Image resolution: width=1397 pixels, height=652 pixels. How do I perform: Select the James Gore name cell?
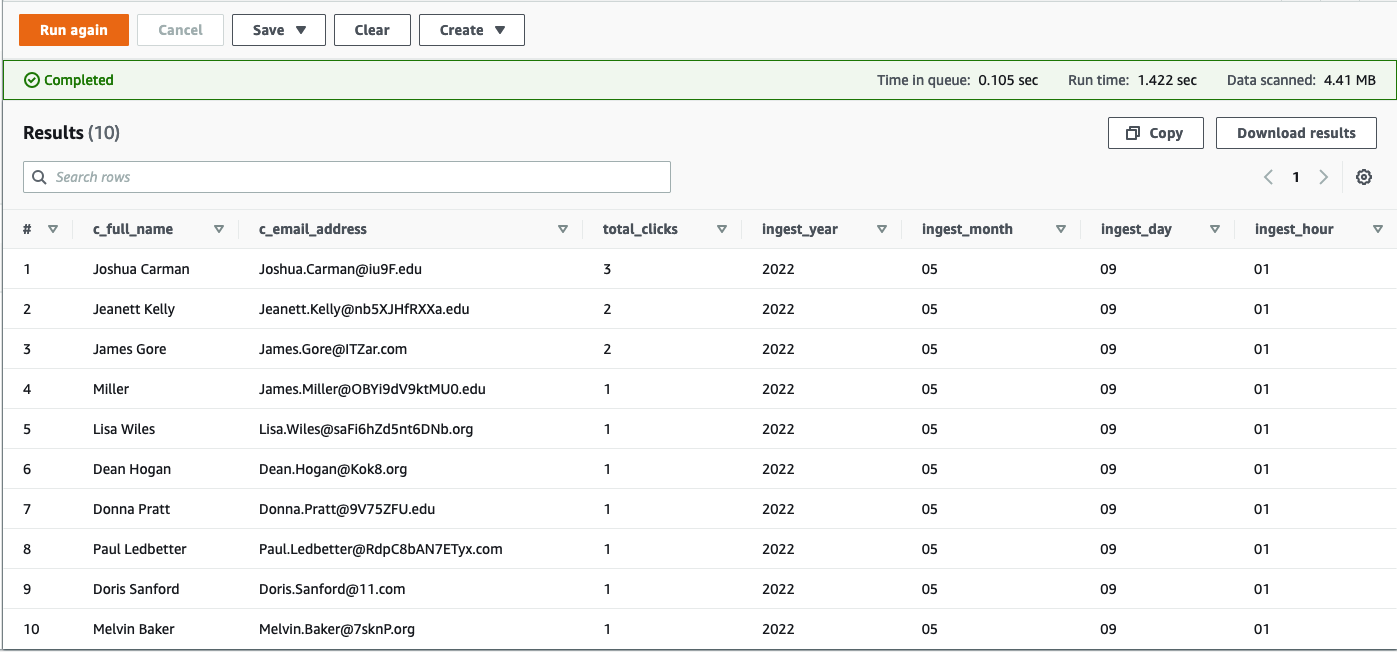tap(130, 349)
